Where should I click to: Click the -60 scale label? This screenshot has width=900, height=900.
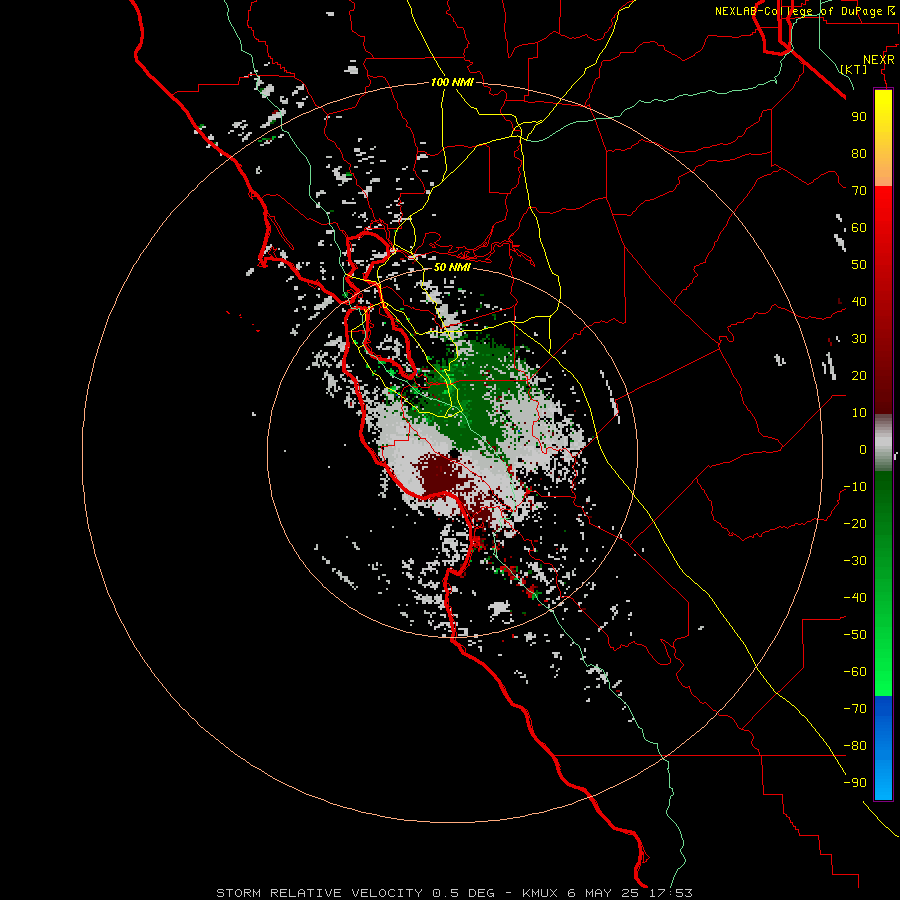(x=855, y=672)
